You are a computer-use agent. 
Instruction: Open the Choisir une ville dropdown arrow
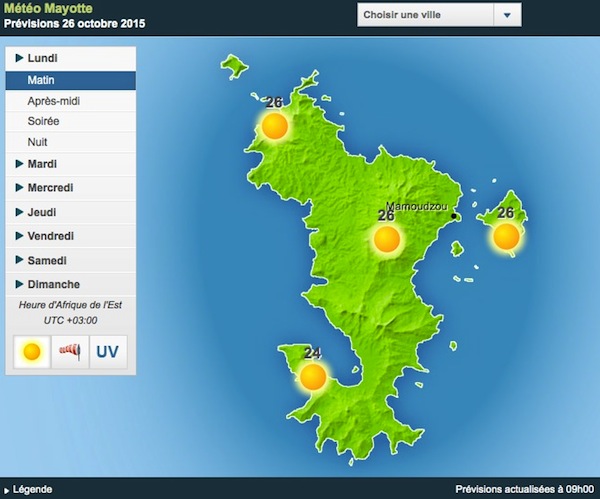point(507,15)
